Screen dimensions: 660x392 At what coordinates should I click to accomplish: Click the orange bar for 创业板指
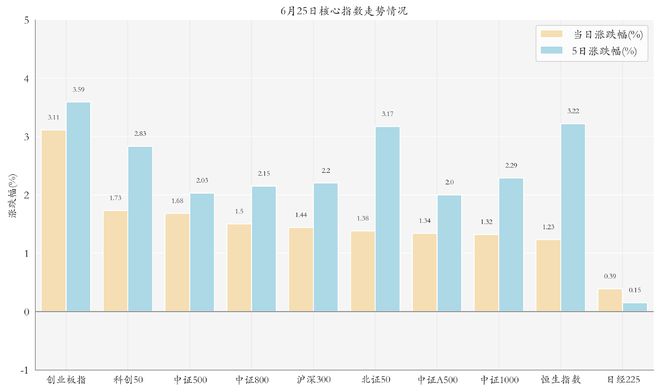pos(54,221)
